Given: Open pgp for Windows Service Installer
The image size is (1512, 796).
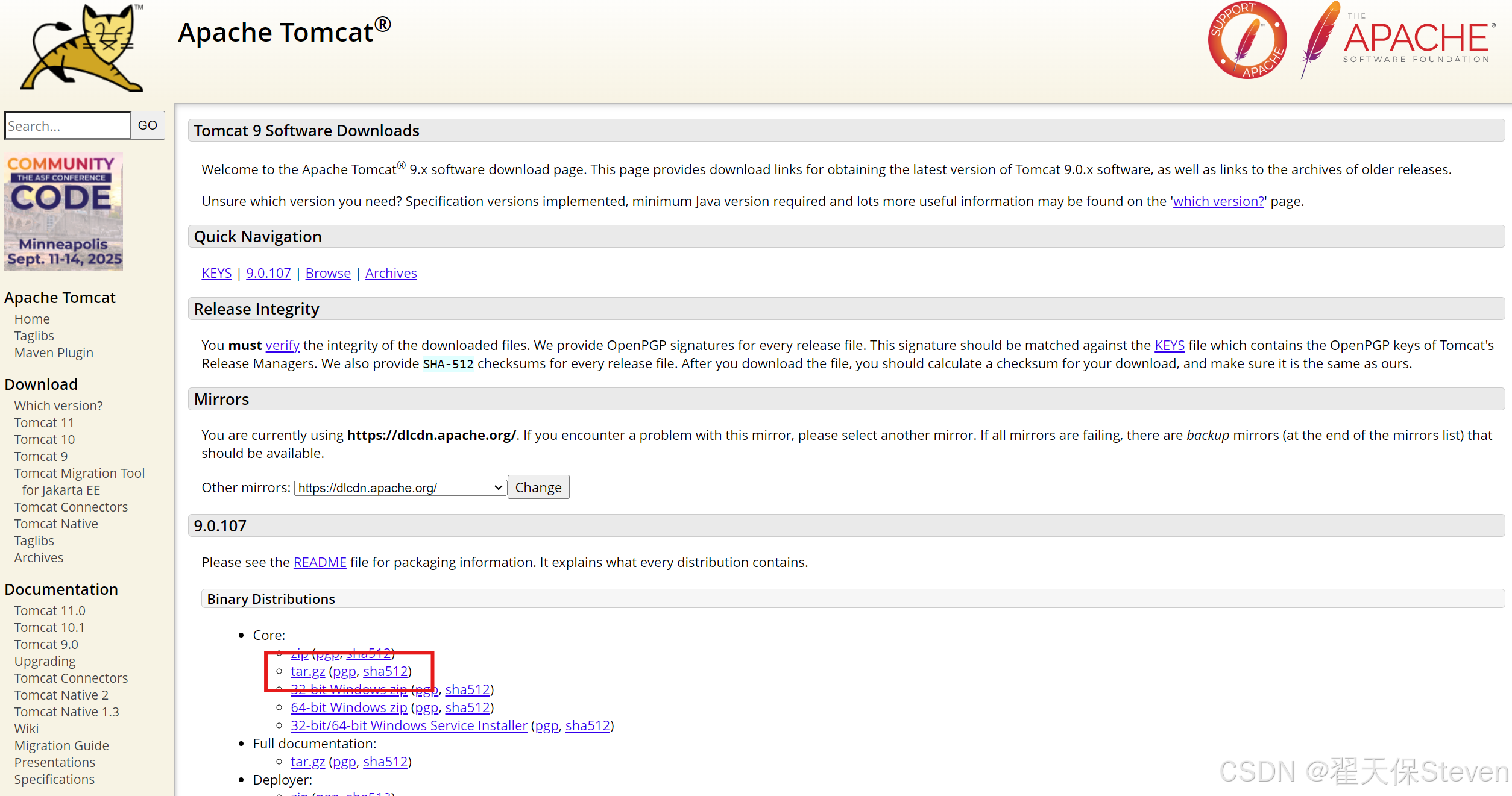Looking at the screenshot, I should coord(546,725).
